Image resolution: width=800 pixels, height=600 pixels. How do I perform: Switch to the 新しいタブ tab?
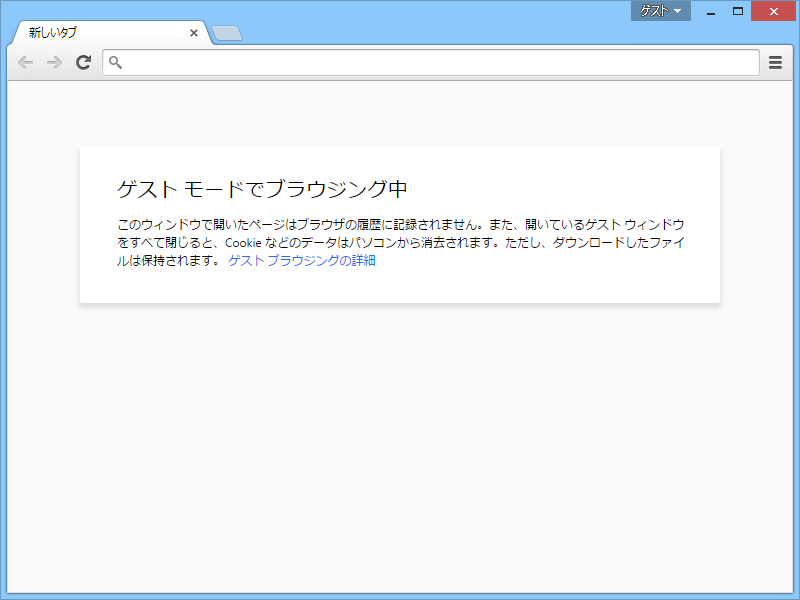100,32
